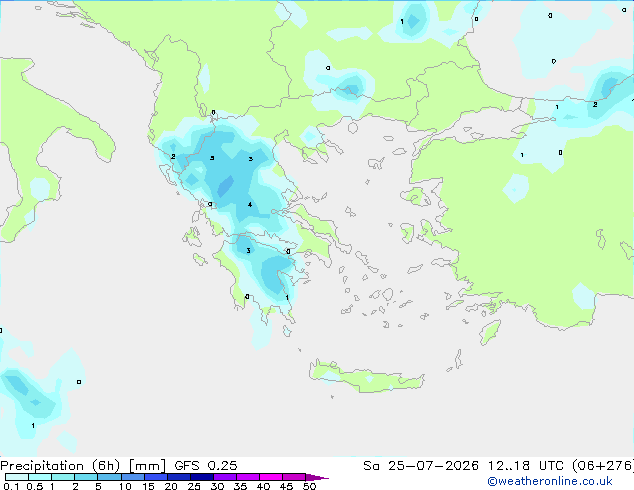Click the 20–25 mm legend swatch
Viewport: 634px width, 490px height.
pos(179,477)
